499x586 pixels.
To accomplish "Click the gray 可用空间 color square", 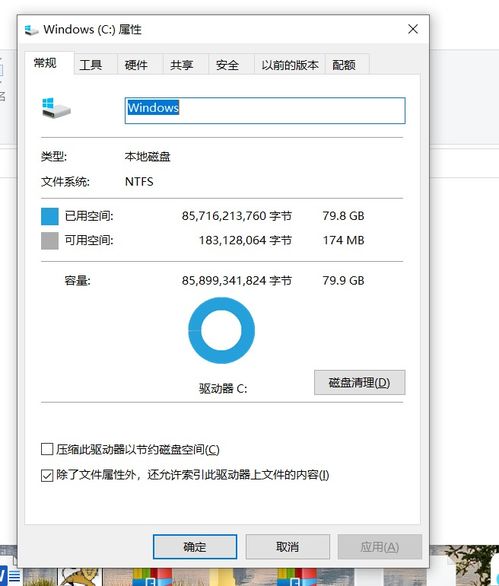I will [x=50, y=240].
